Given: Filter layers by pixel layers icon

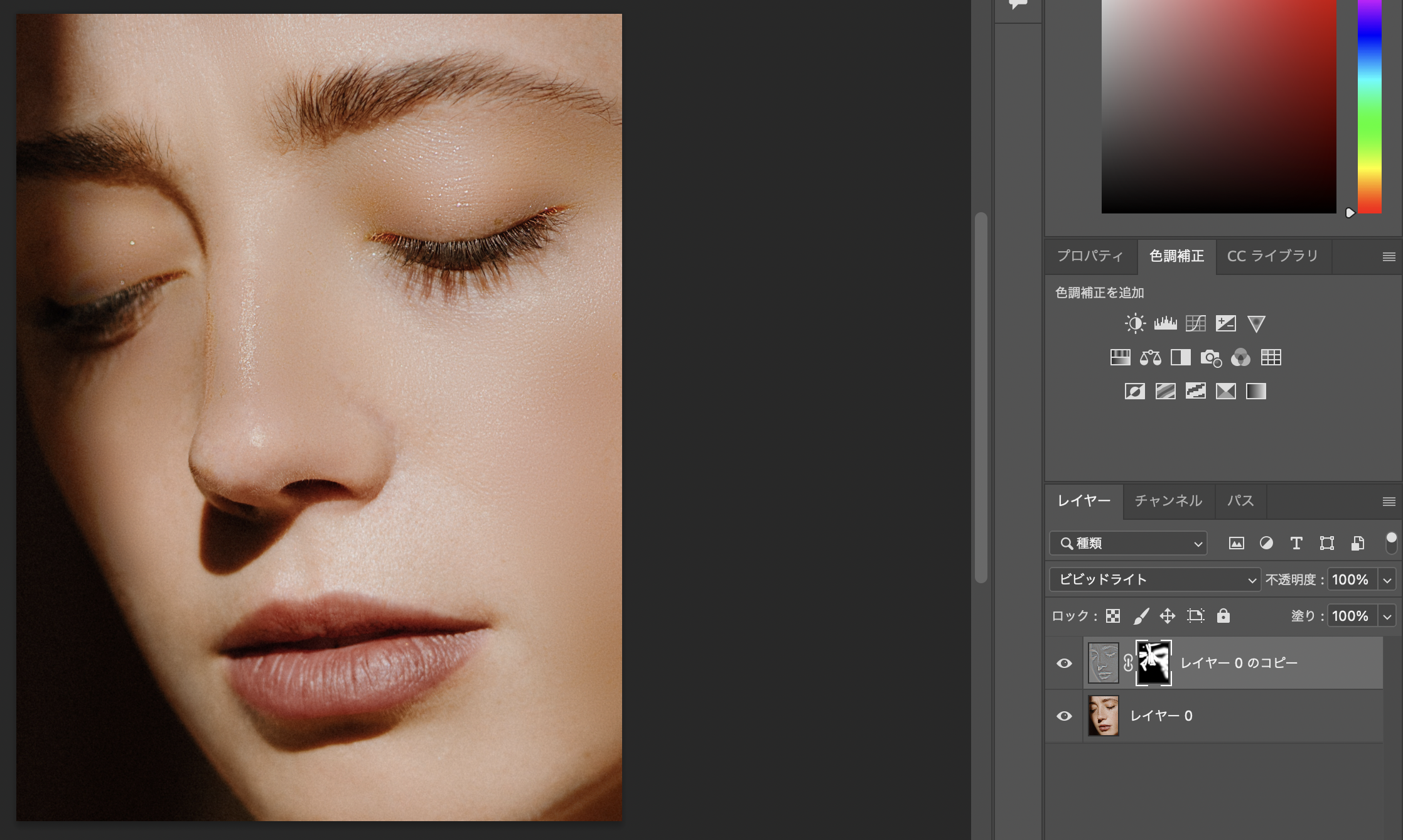Looking at the screenshot, I should (1236, 543).
